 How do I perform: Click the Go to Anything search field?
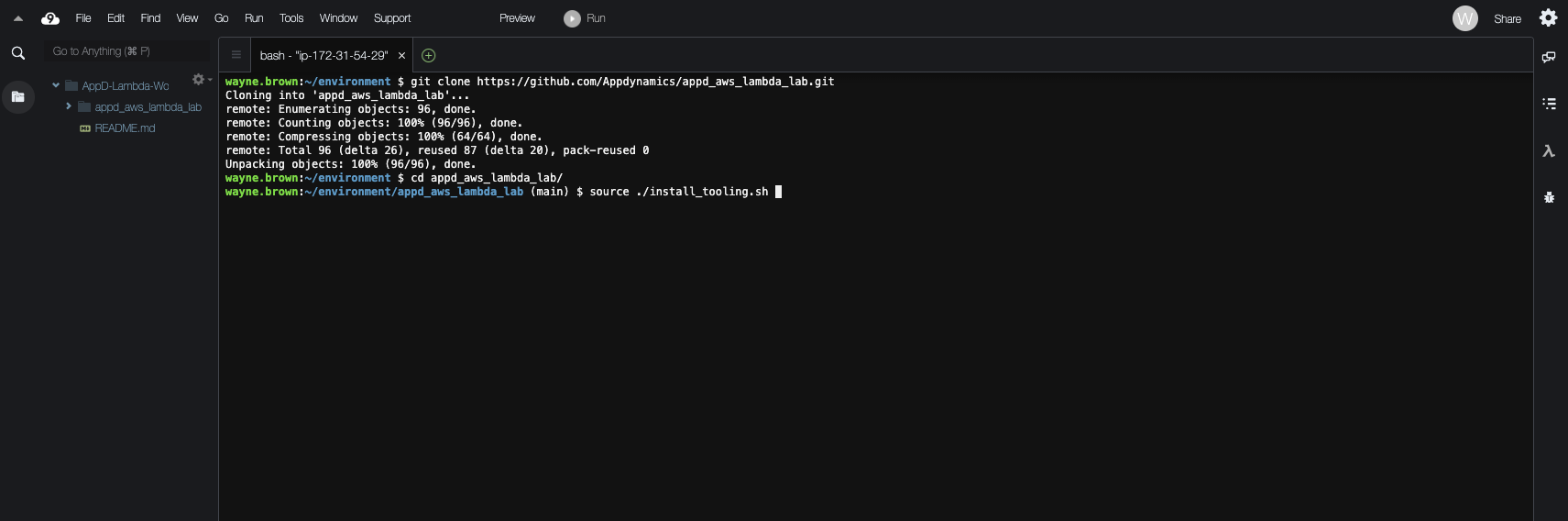coord(126,51)
